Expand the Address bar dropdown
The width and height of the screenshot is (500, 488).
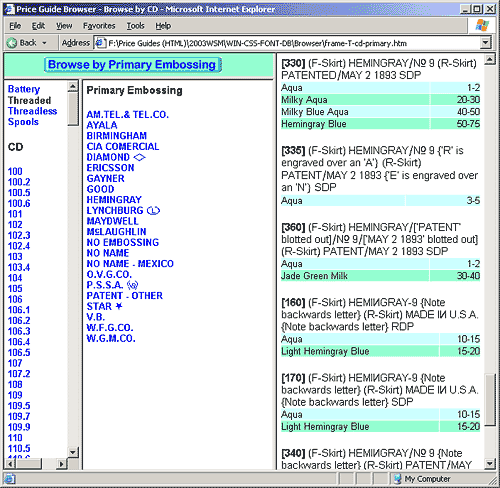pos(486,43)
